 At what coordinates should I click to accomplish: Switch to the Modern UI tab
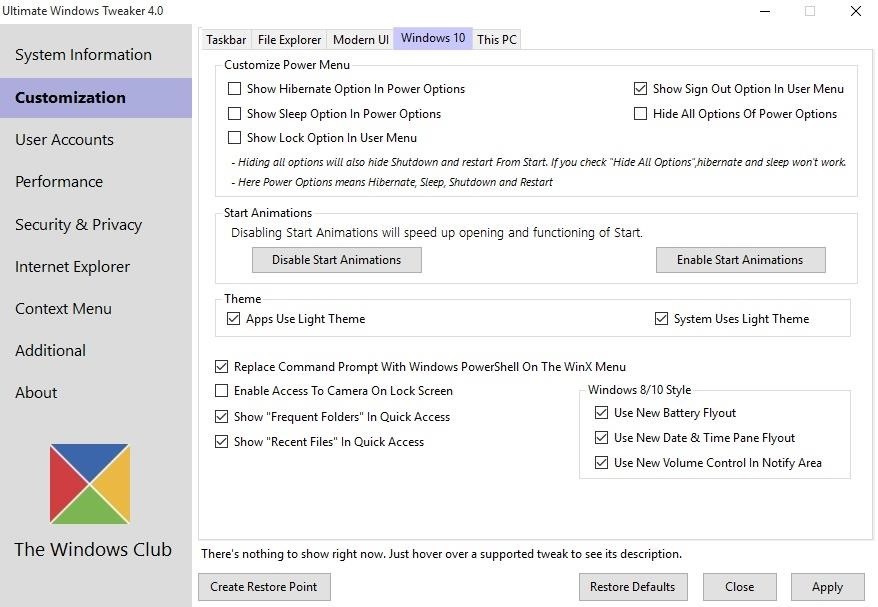(361, 40)
